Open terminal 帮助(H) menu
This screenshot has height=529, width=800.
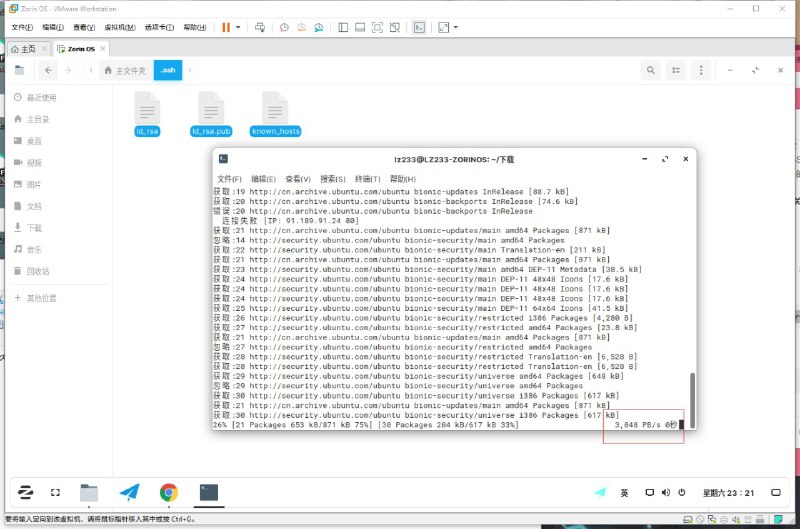pyautogui.click(x=403, y=179)
